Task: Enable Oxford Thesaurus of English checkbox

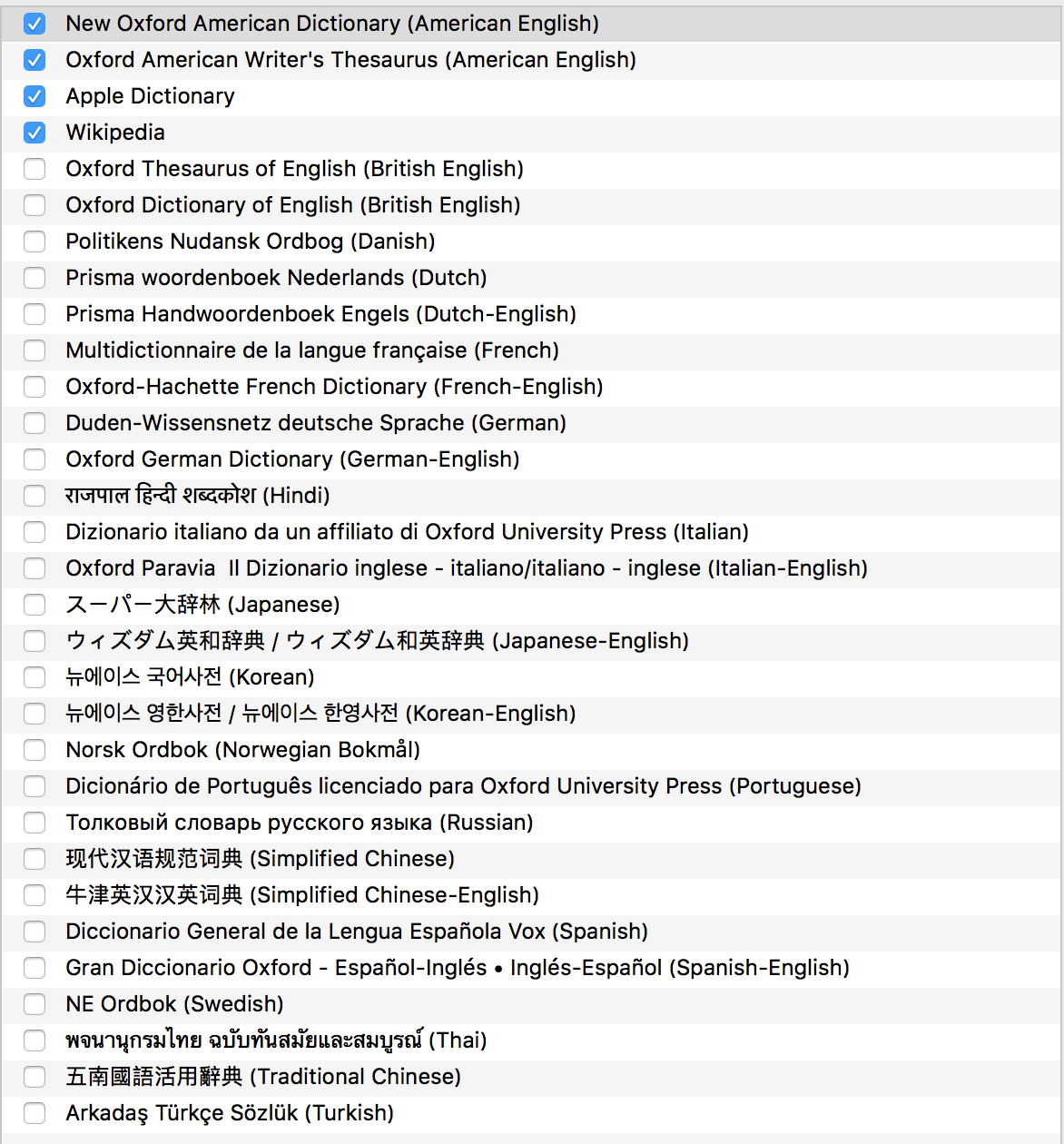Action: [x=34, y=169]
